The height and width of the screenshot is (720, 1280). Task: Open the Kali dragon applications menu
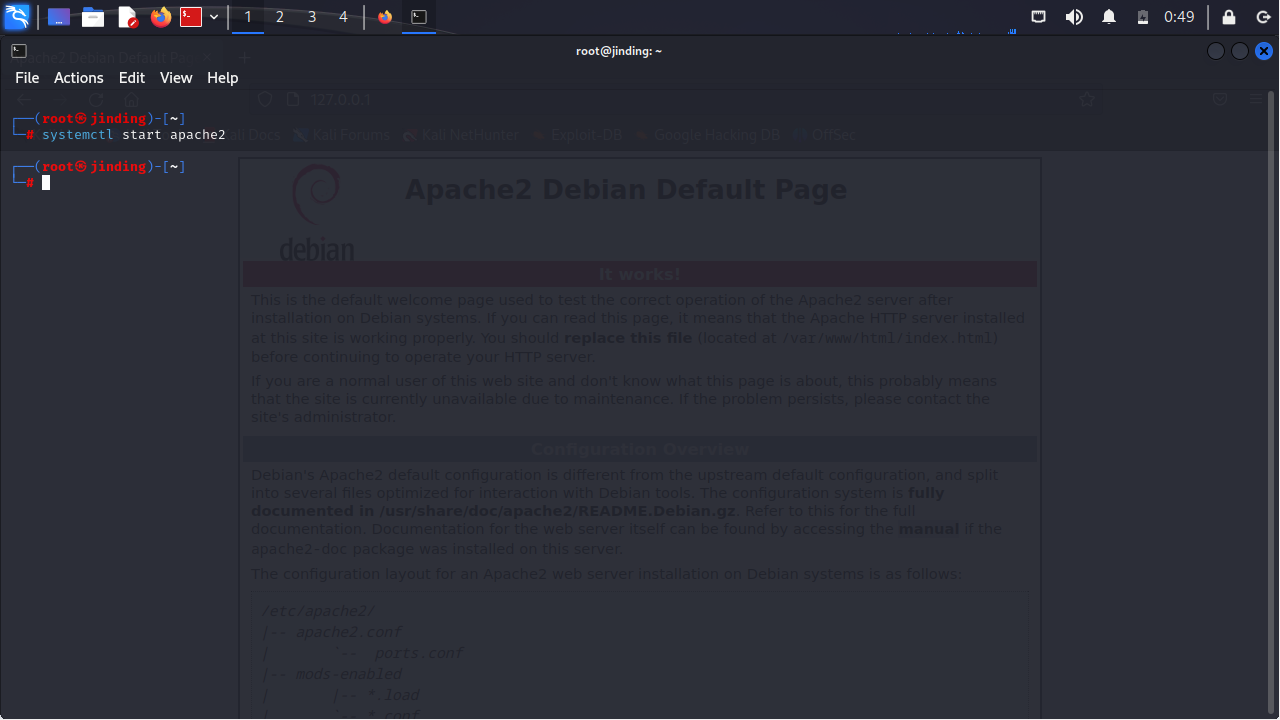click(x=17, y=16)
